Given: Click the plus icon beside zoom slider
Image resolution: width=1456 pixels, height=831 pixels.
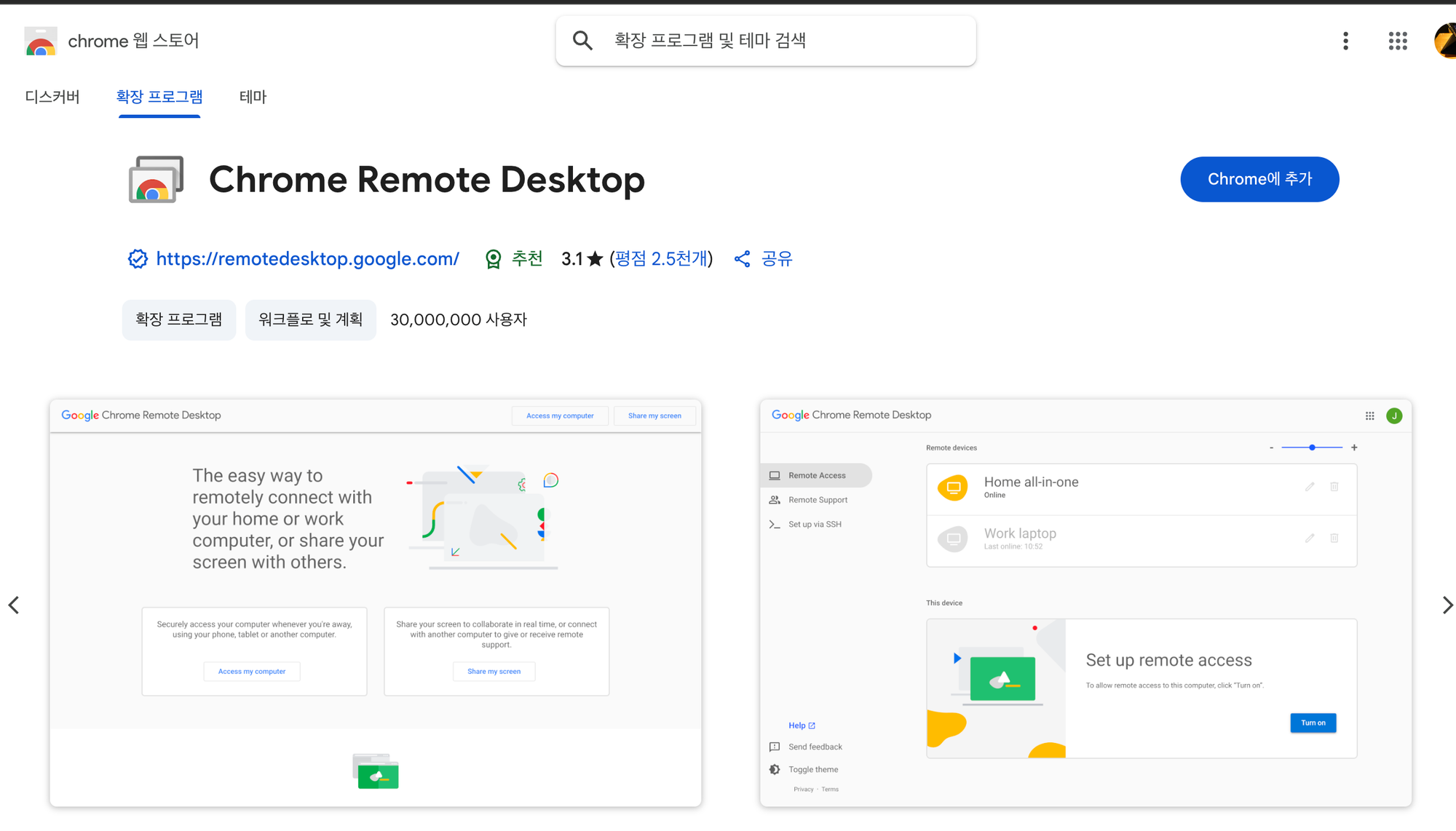Looking at the screenshot, I should (1354, 448).
